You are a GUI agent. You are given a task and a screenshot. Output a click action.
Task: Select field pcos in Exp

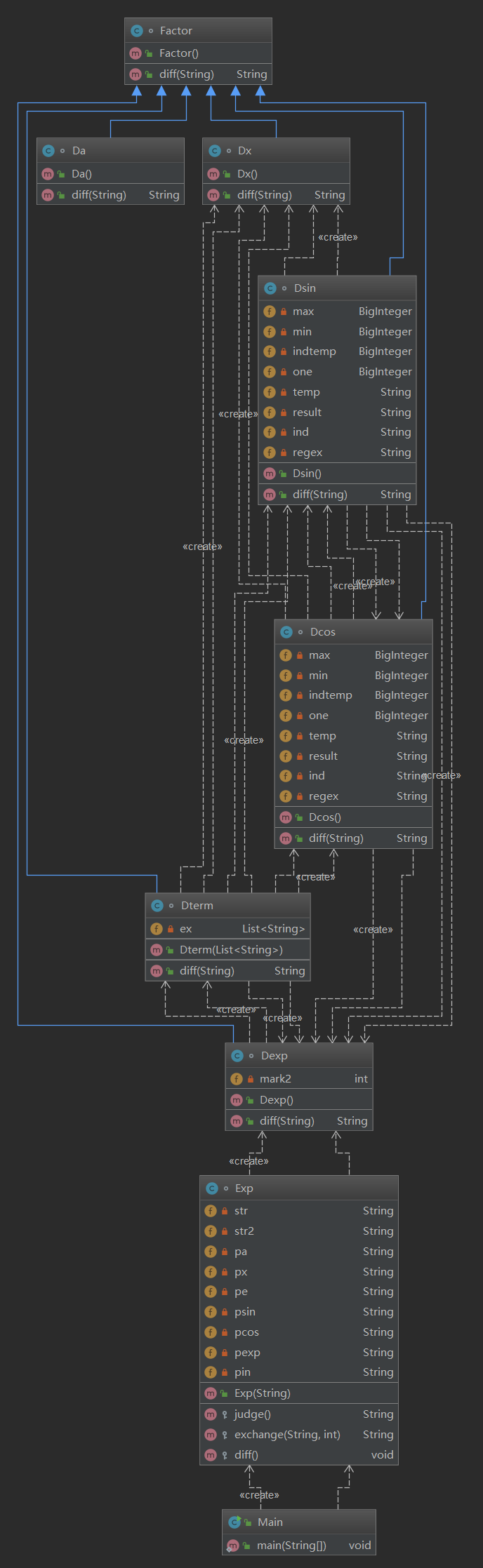[246, 1332]
